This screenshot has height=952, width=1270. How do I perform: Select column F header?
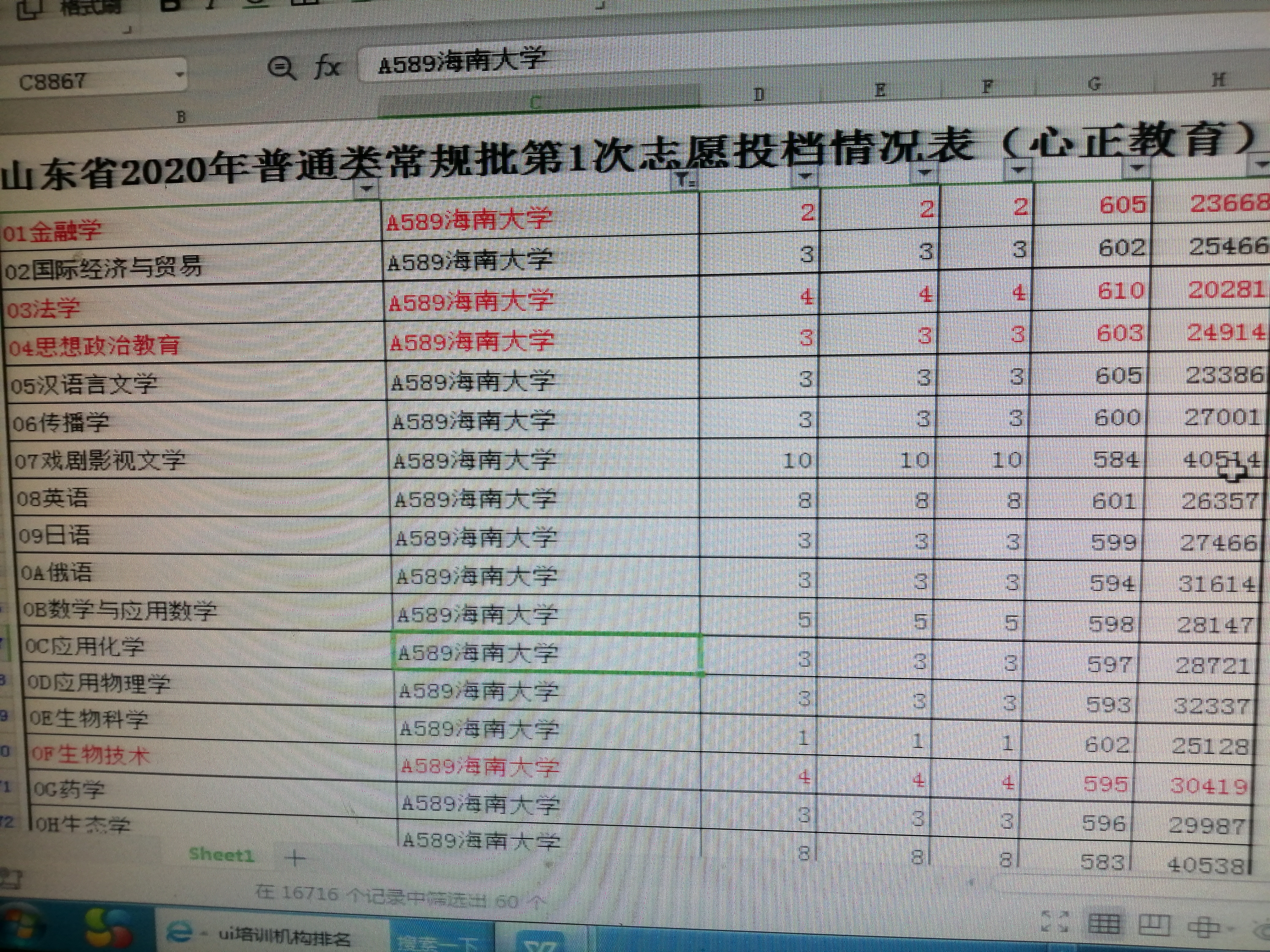click(x=987, y=87)
